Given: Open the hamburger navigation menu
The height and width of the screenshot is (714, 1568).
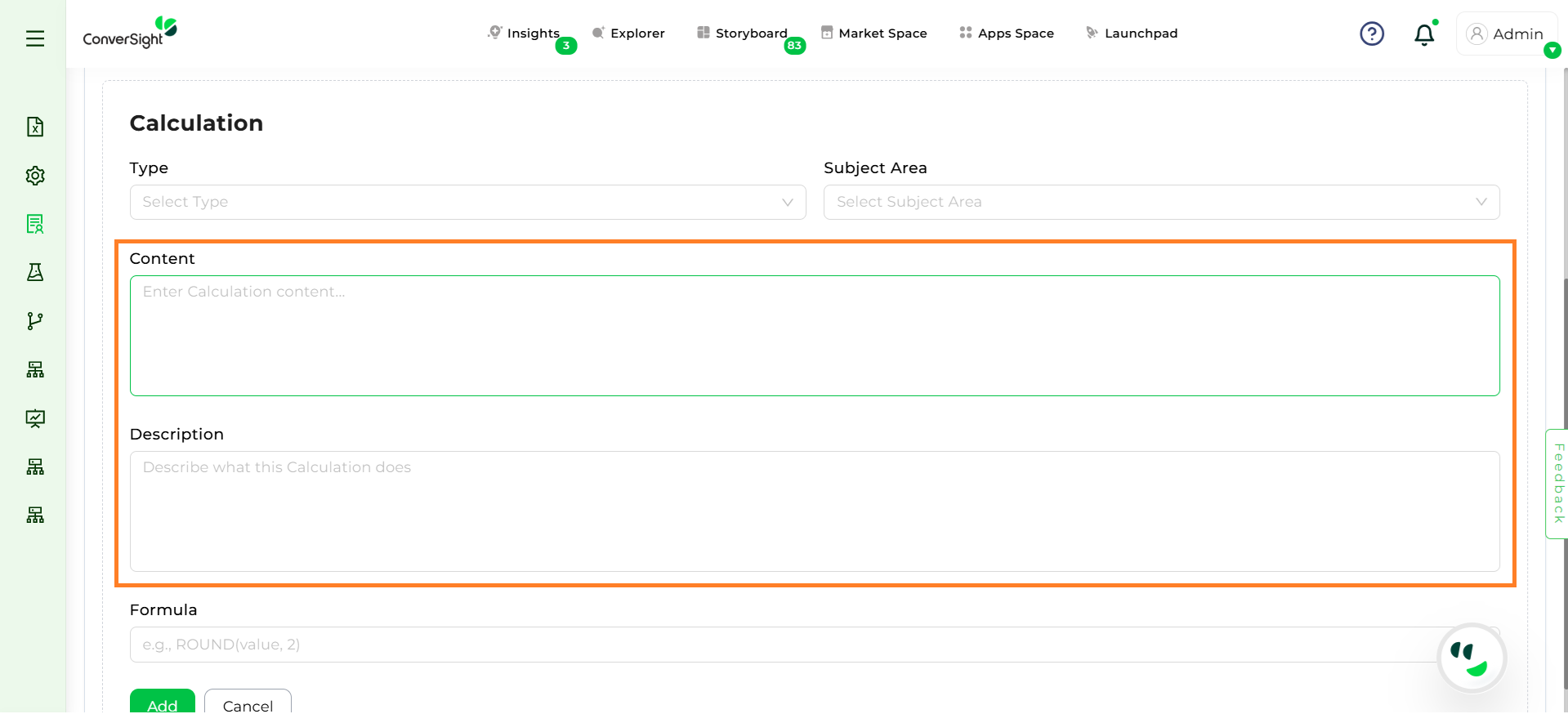Looking at the screenshot, I should 35,38.
